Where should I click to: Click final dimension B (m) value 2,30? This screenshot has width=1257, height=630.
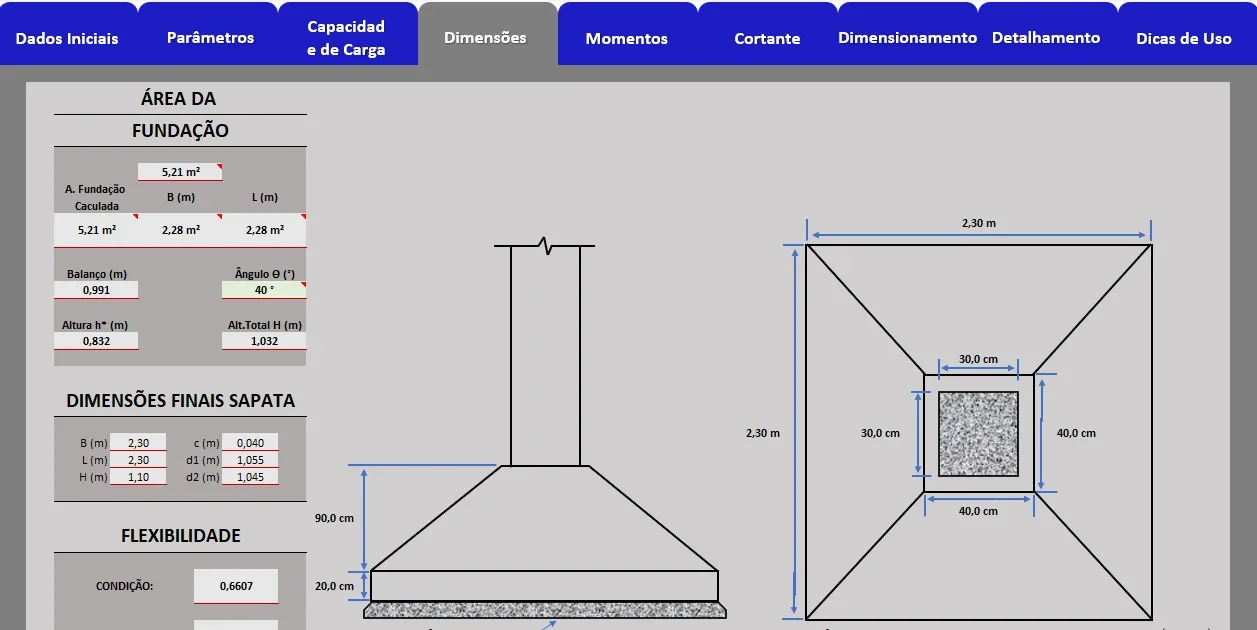tap(138, 443)
